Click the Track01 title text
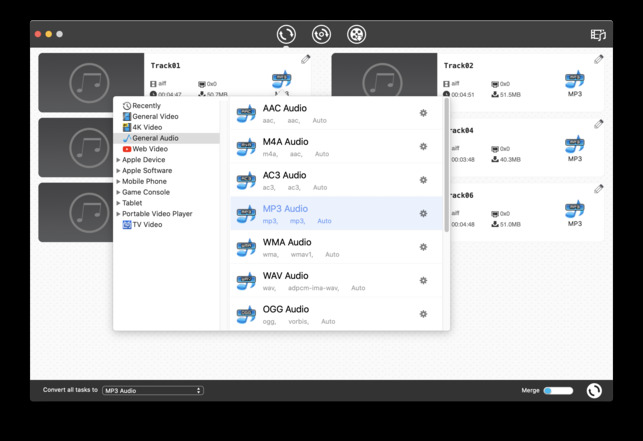The image size is (643, 441). (x=165, y=66)
